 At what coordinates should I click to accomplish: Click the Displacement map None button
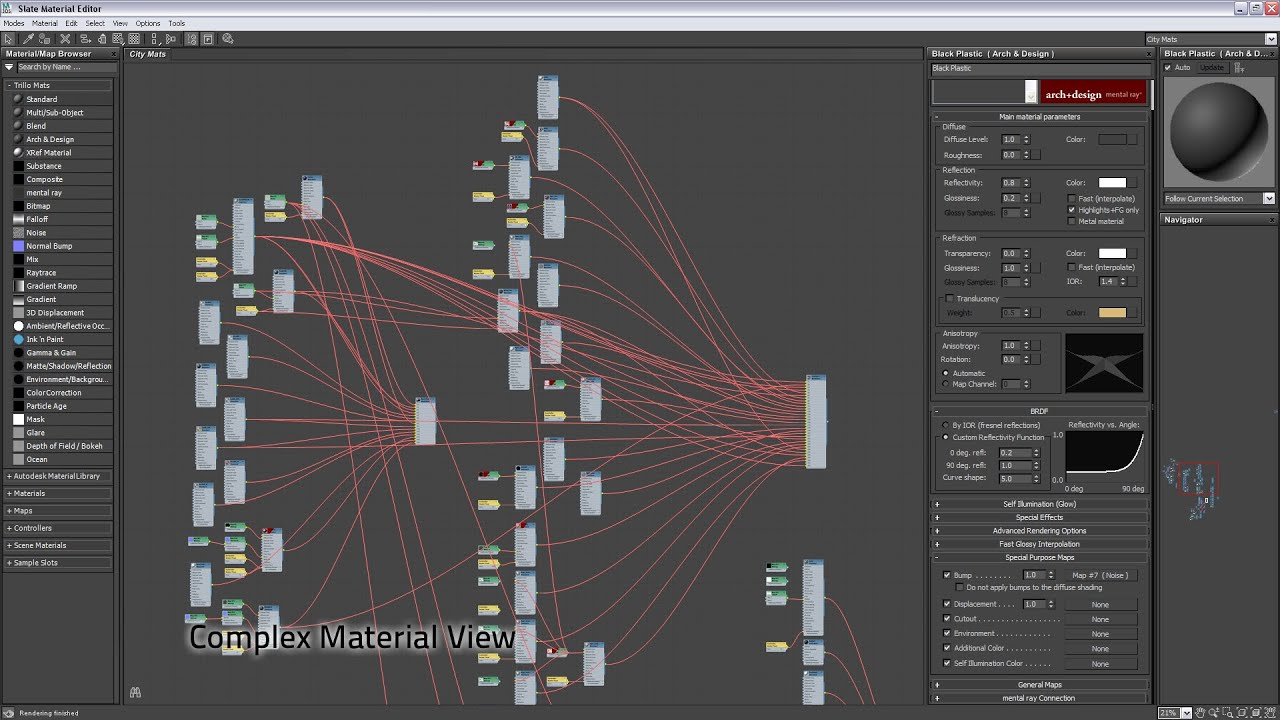point(1100,604)
